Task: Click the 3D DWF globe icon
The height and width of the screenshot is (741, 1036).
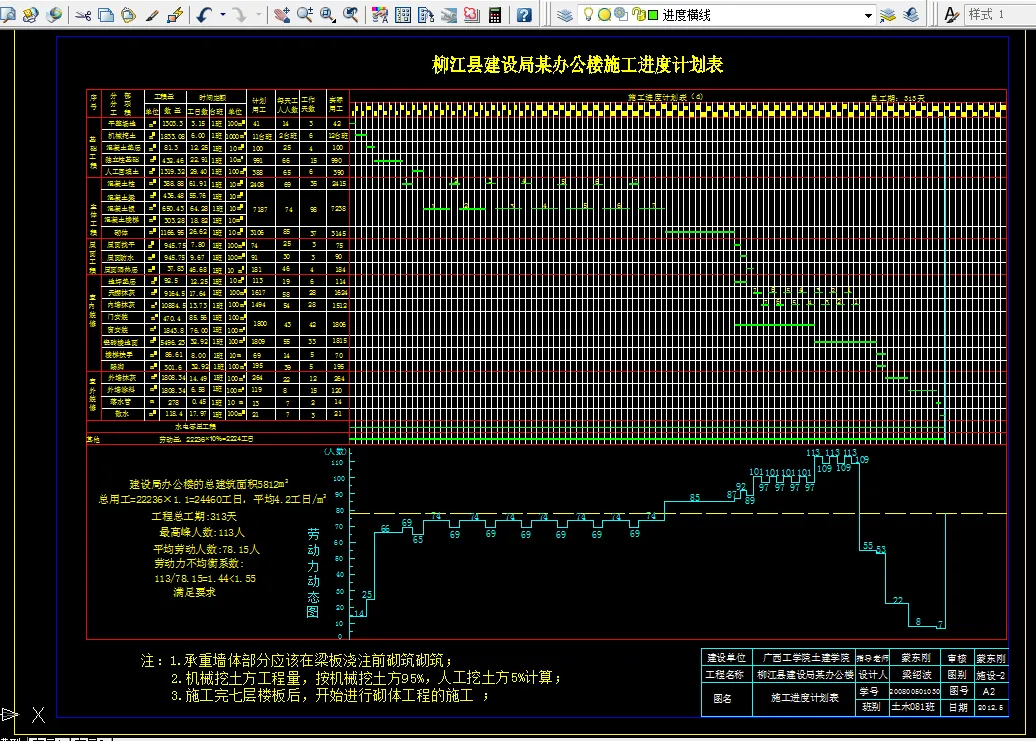Action: point(54,14)
